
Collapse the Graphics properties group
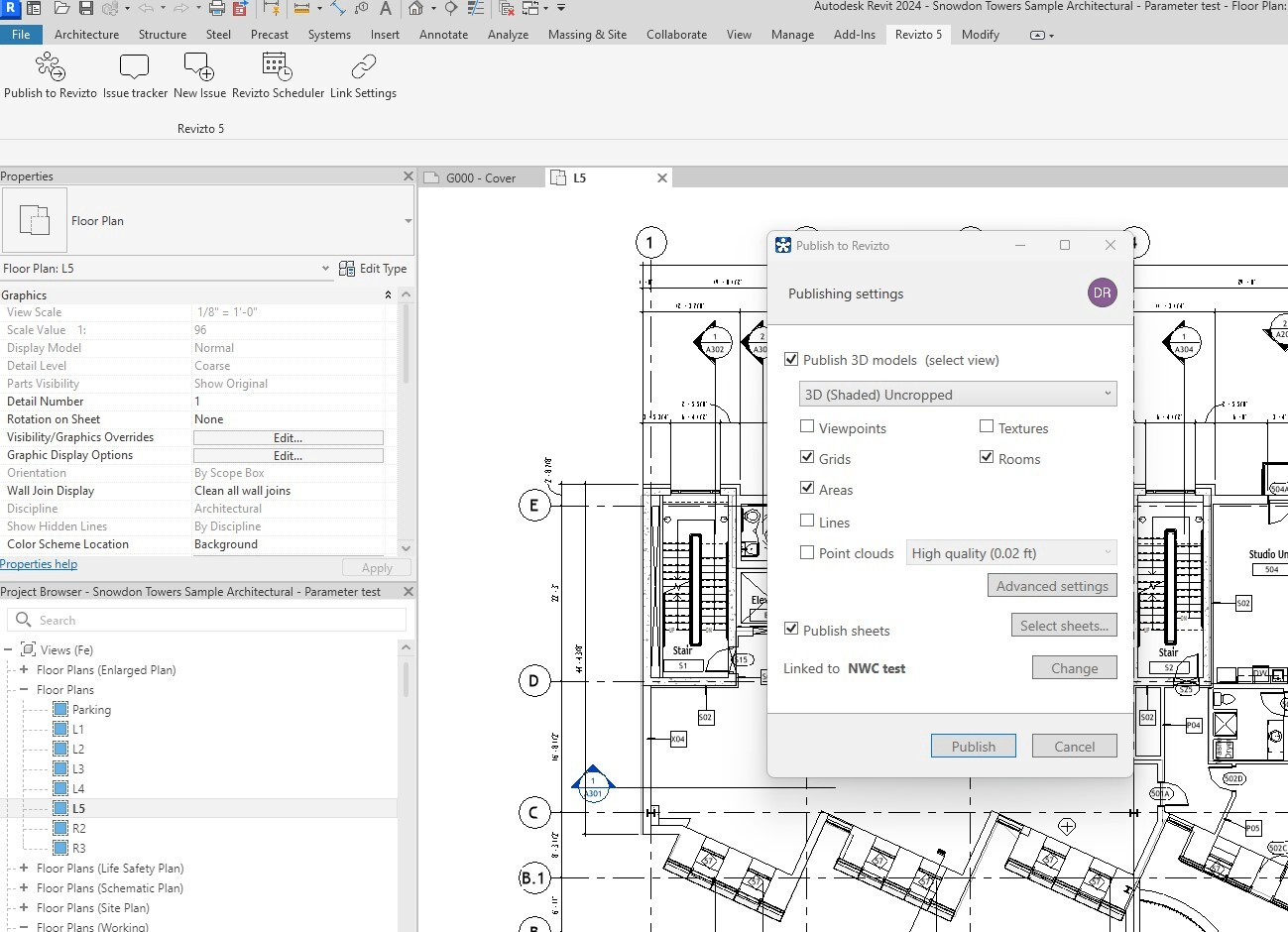point(388,295)
